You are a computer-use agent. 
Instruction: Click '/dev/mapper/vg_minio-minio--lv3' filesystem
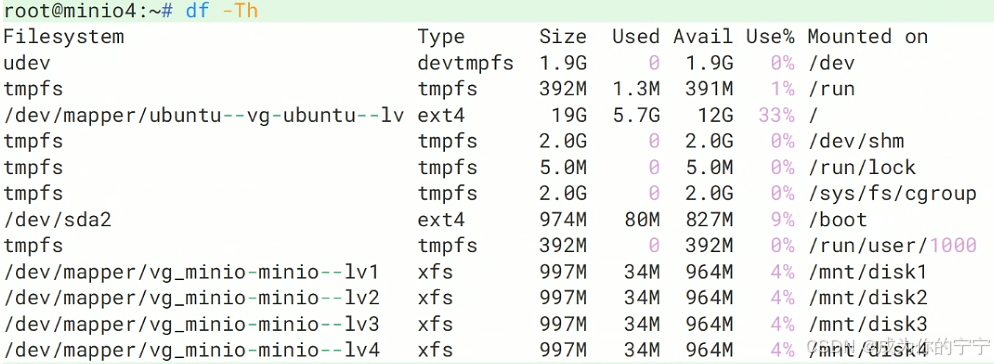(x=191, y=324)
